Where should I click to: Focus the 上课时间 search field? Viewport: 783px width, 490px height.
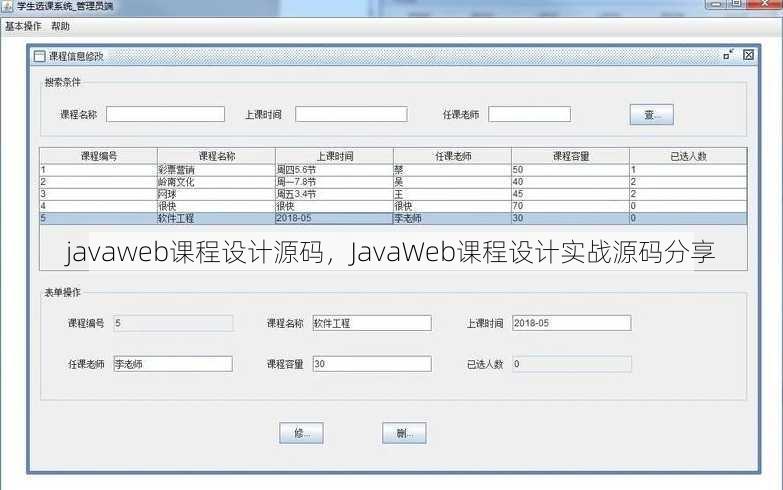click(351, 114)
